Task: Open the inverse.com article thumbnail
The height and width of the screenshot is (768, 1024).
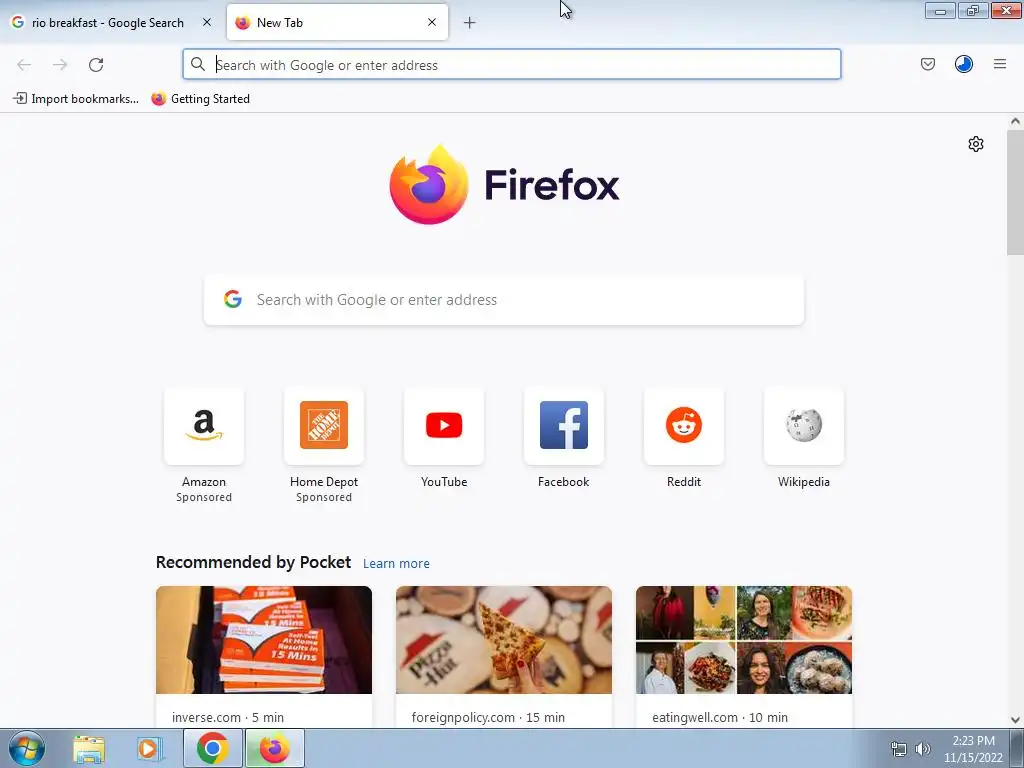Action: pos(264,640)
